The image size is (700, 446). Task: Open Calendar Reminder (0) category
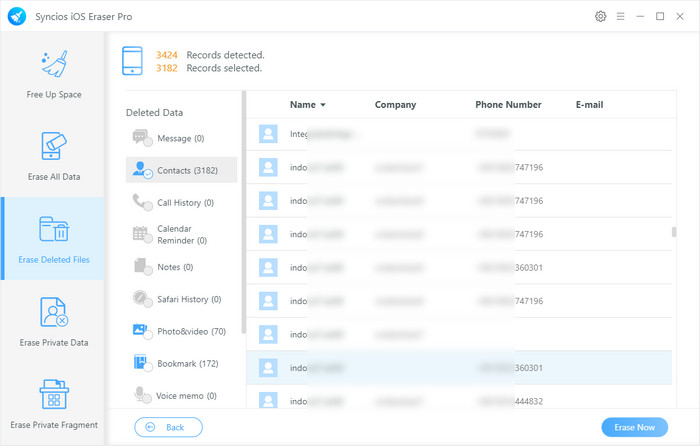click(x=181, y=234)
